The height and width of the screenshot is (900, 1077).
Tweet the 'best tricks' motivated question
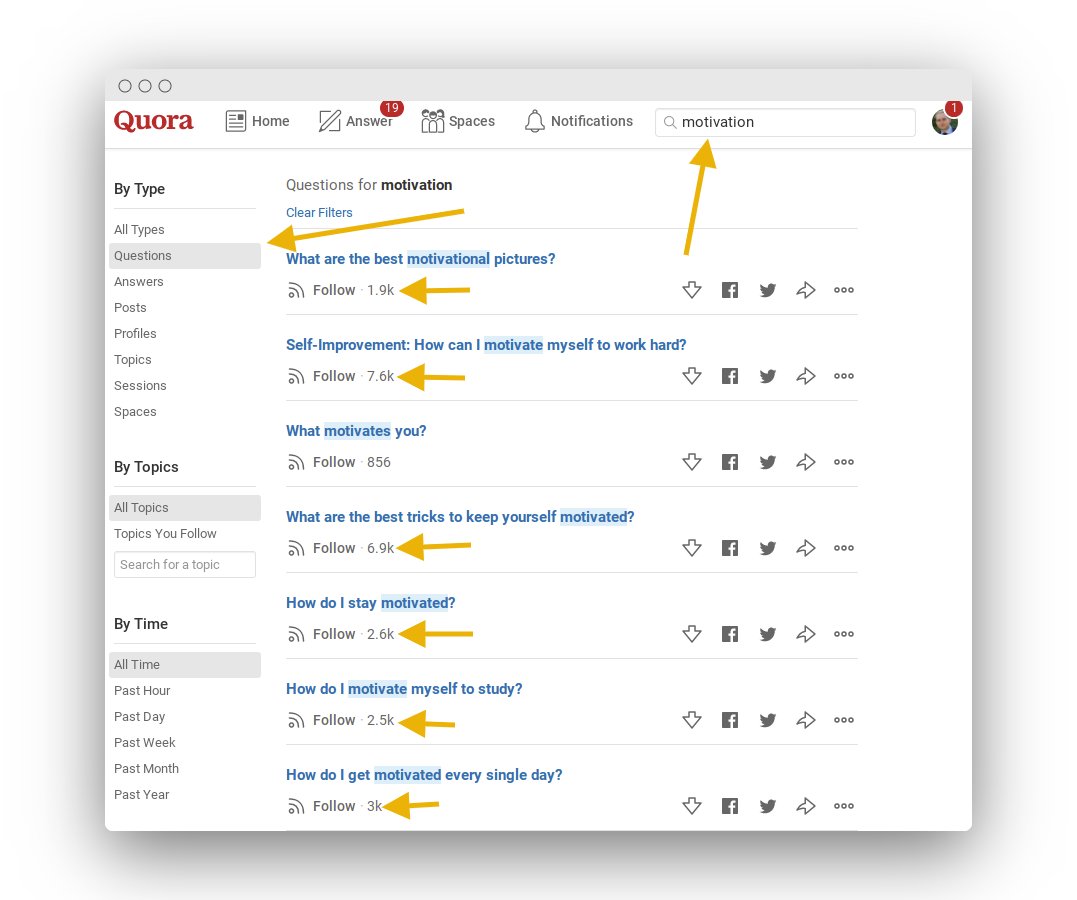768,548
